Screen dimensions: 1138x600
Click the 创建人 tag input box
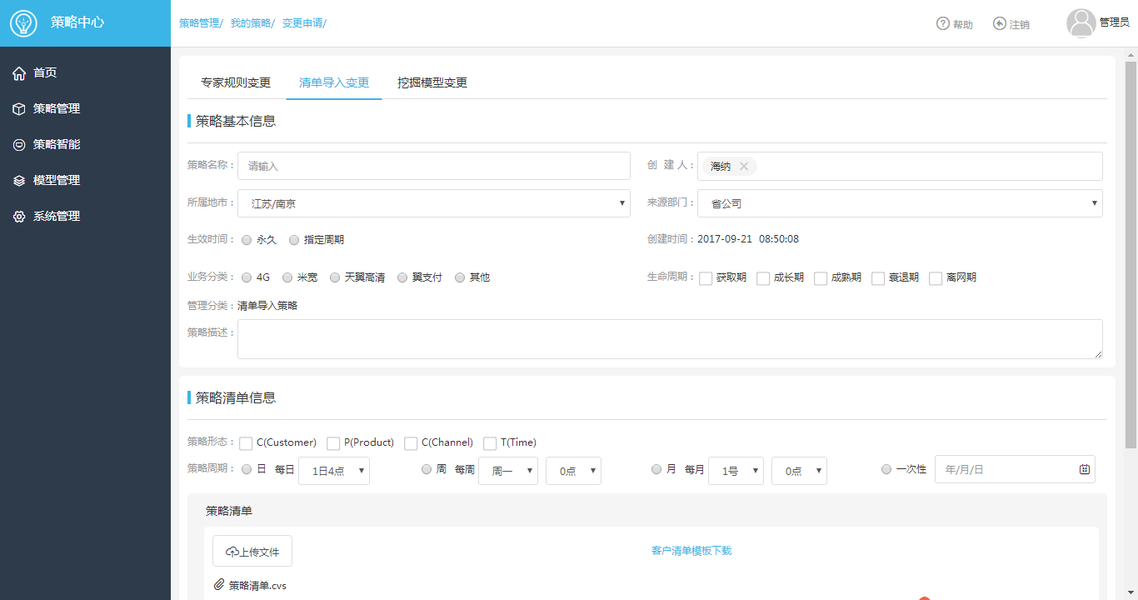[x=900, y=166]
